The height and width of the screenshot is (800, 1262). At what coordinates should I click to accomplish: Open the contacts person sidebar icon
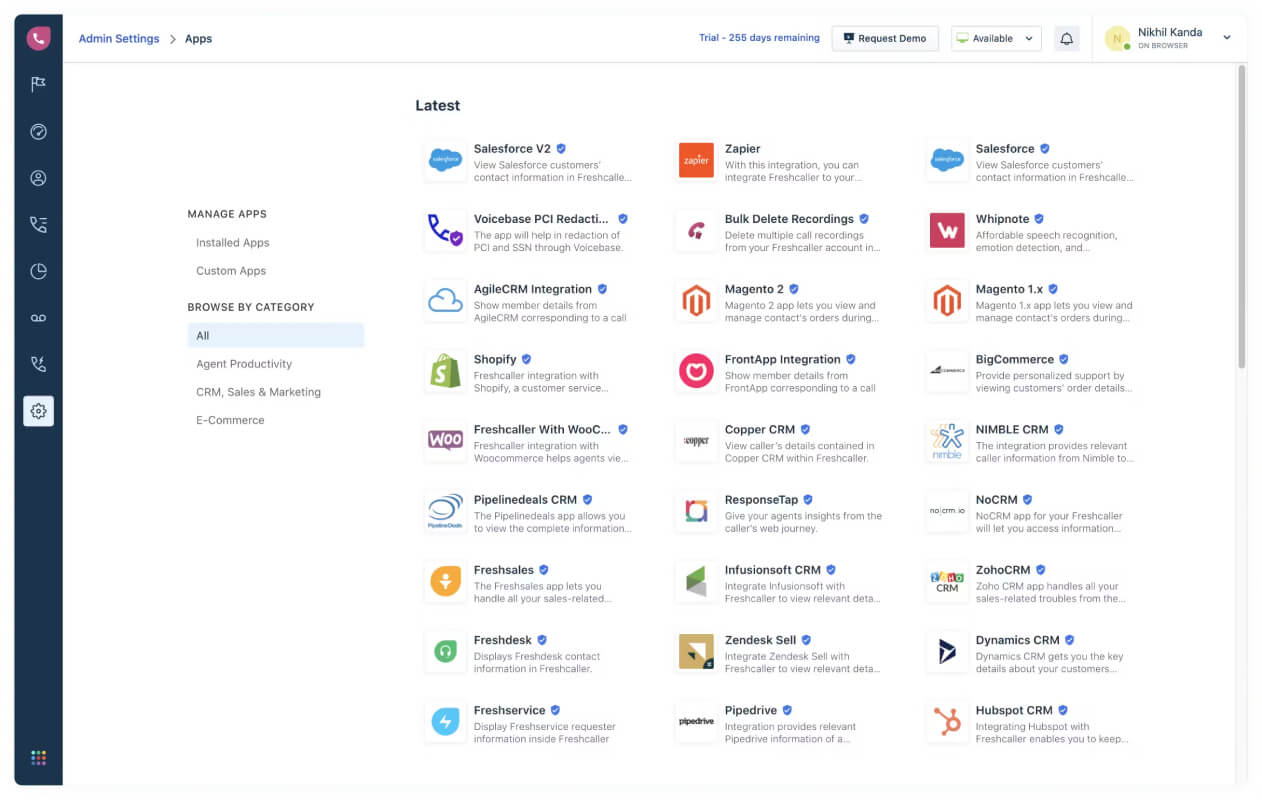pyautogui.click(x=38, y=178)
